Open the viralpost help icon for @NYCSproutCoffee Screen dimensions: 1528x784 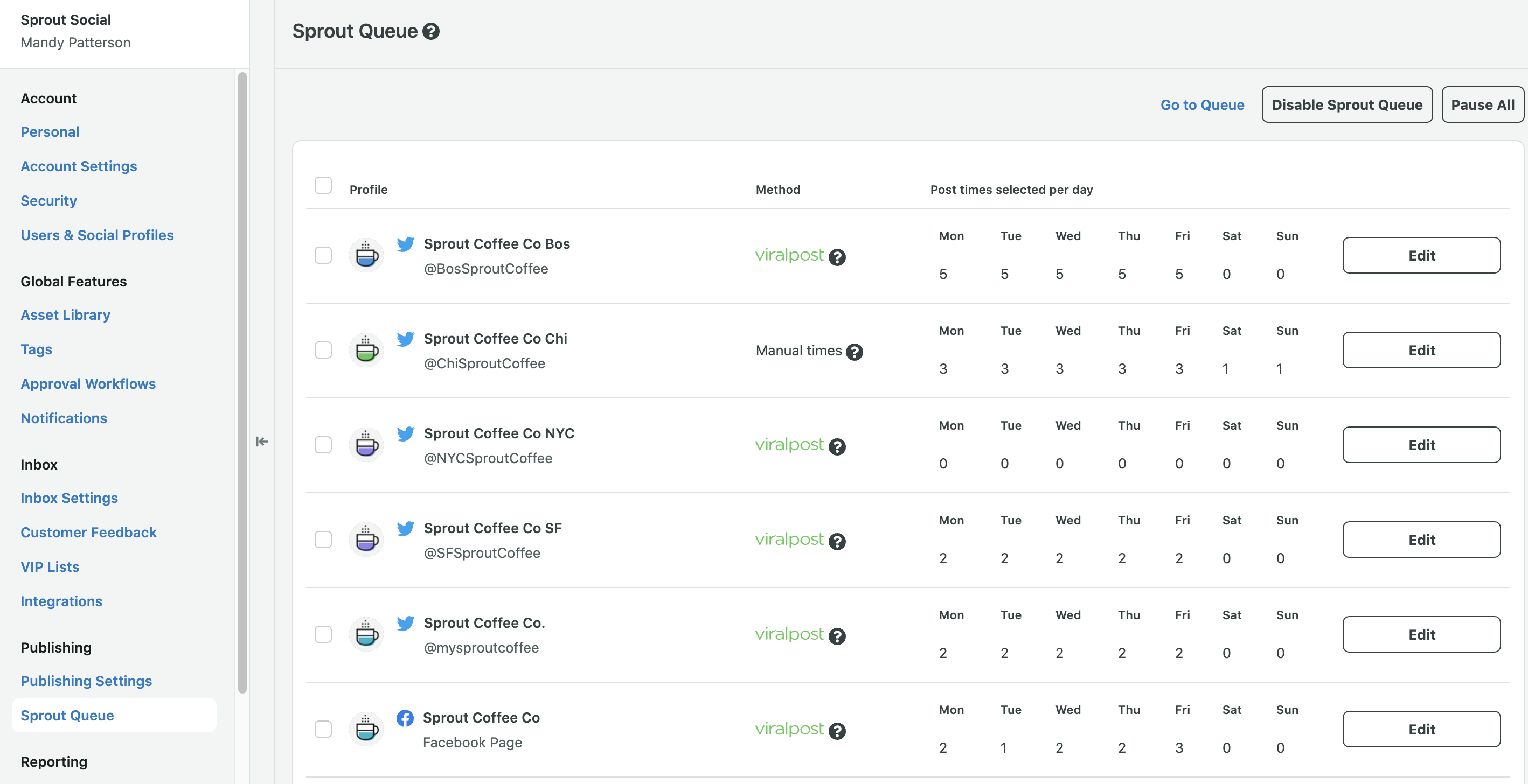(x=837, y=447)
